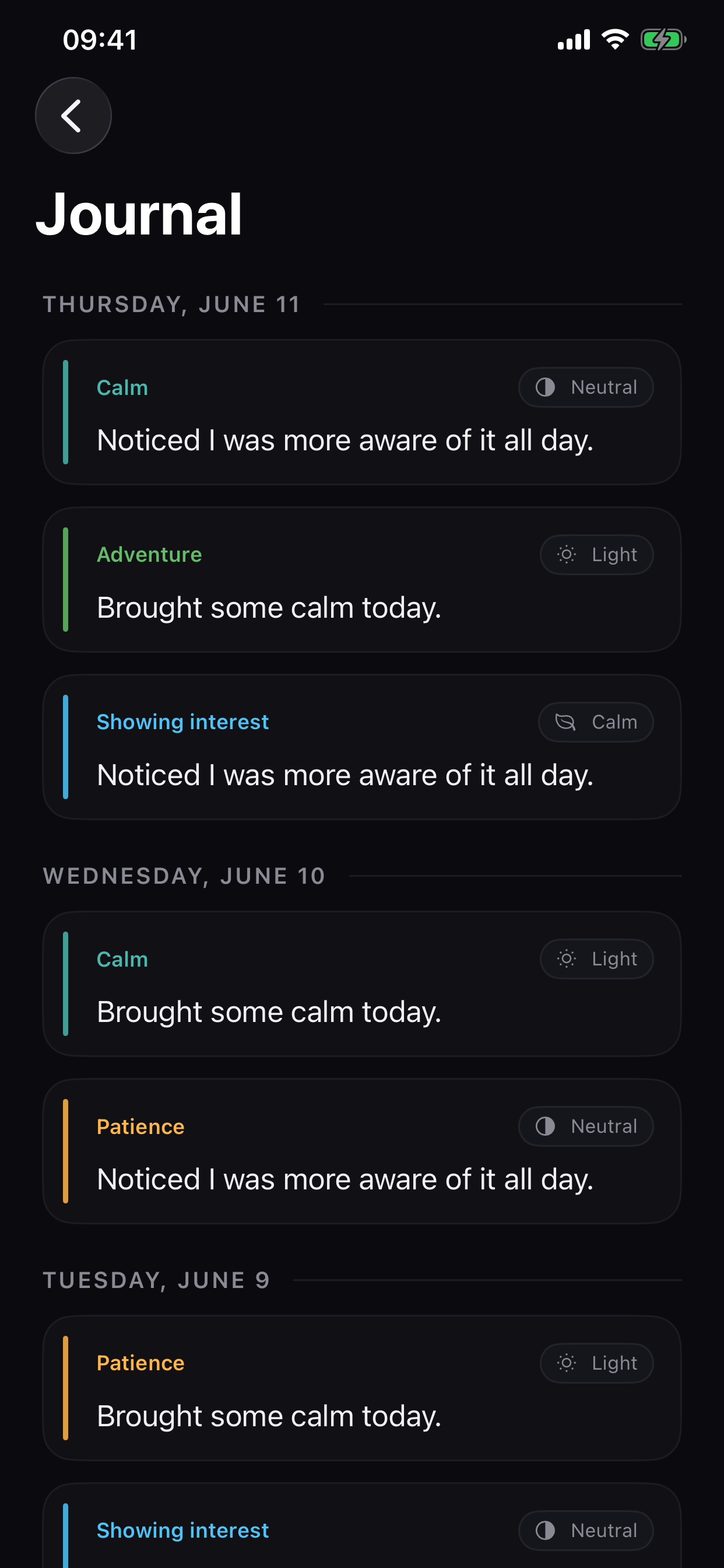Open the Adventure journal entry text
This screenshot has width=724, height=1568.
pos(269,607)
